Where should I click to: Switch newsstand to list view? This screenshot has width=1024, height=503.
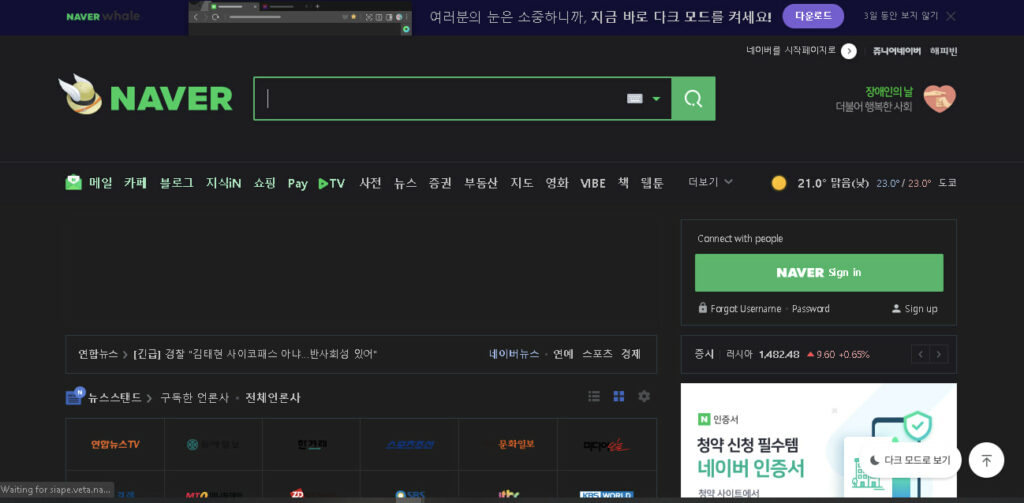click(594, 396)
